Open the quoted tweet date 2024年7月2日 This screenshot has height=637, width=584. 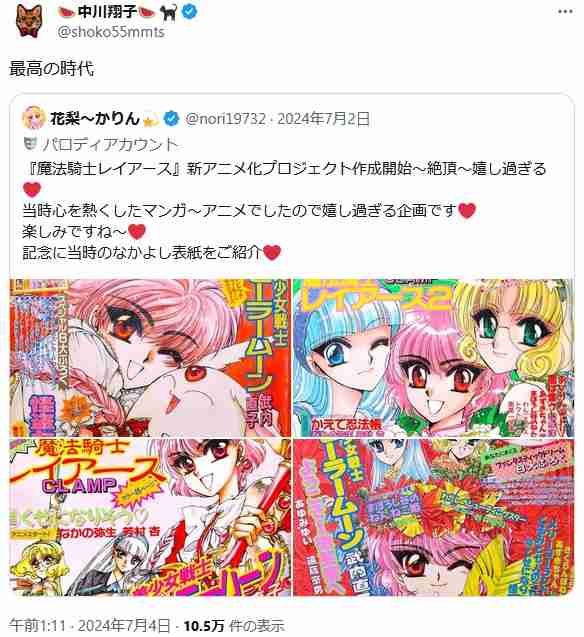point(324,119)
